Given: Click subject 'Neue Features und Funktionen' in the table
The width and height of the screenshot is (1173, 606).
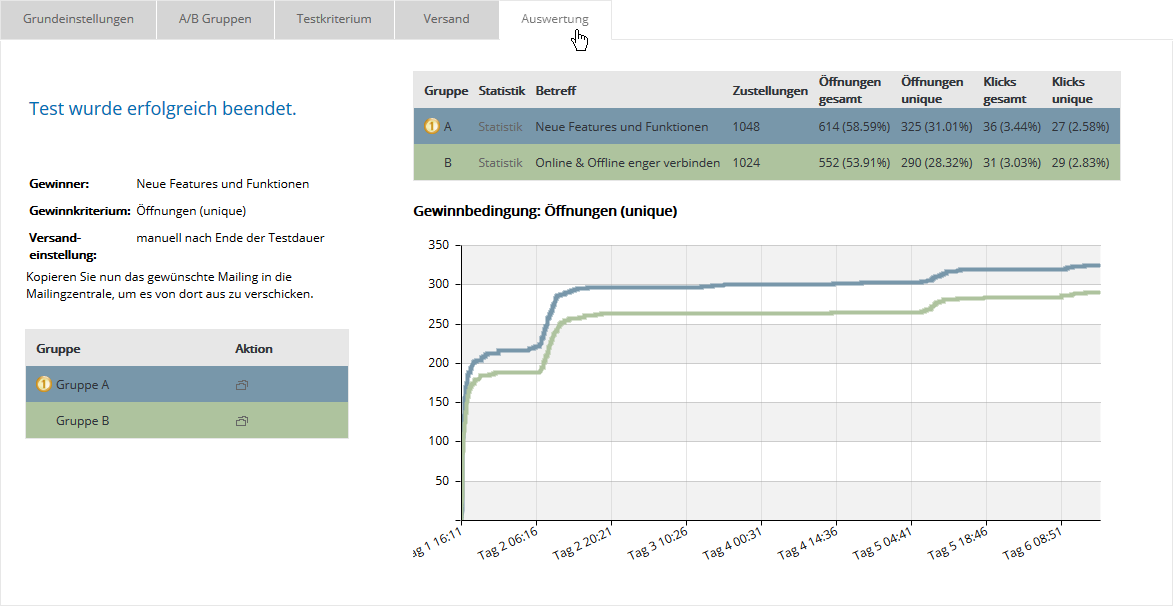Looking at the screenshot, I should point(622,127).
